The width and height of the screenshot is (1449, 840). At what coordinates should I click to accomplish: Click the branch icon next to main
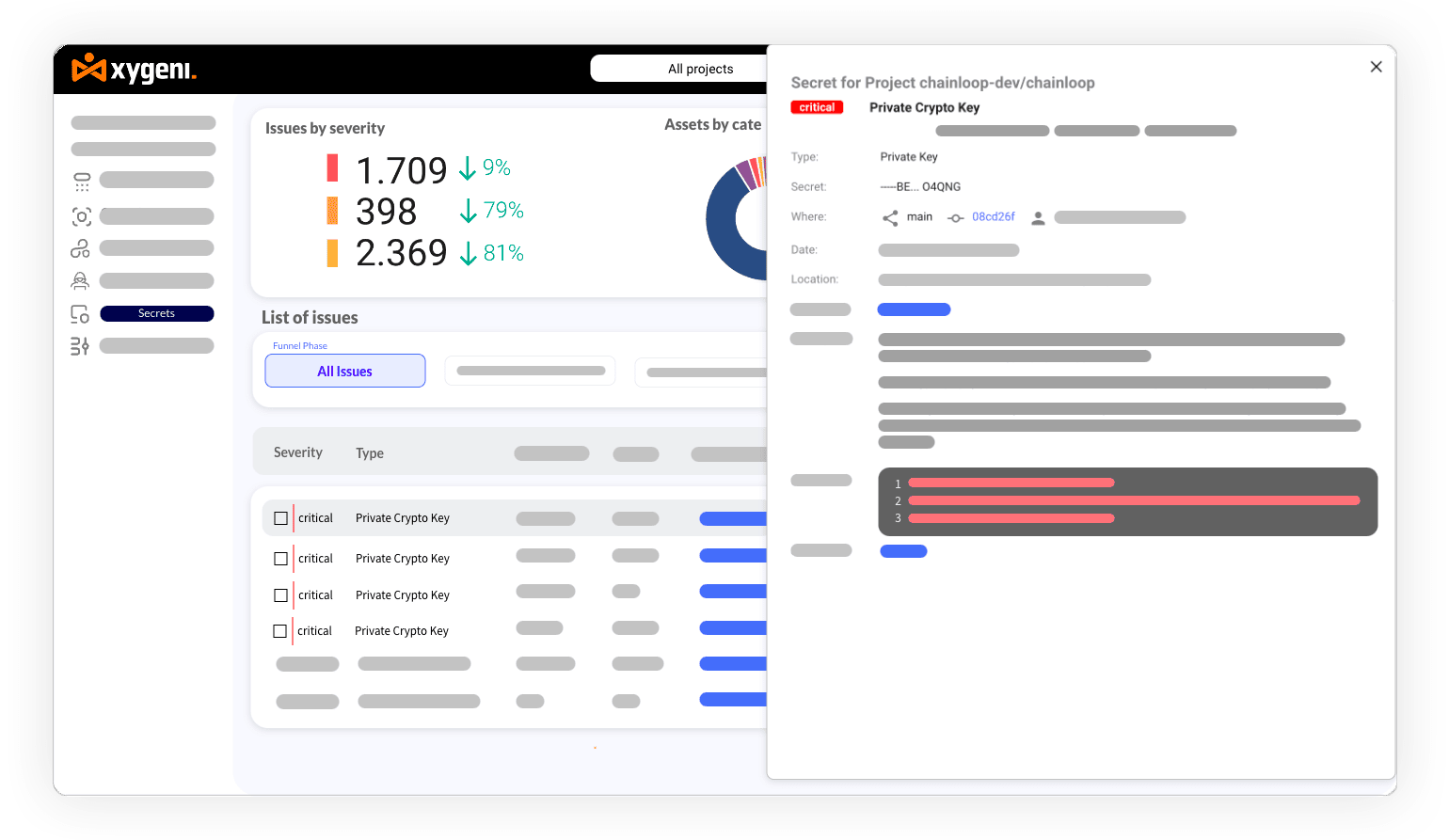[x=890, y=217]
